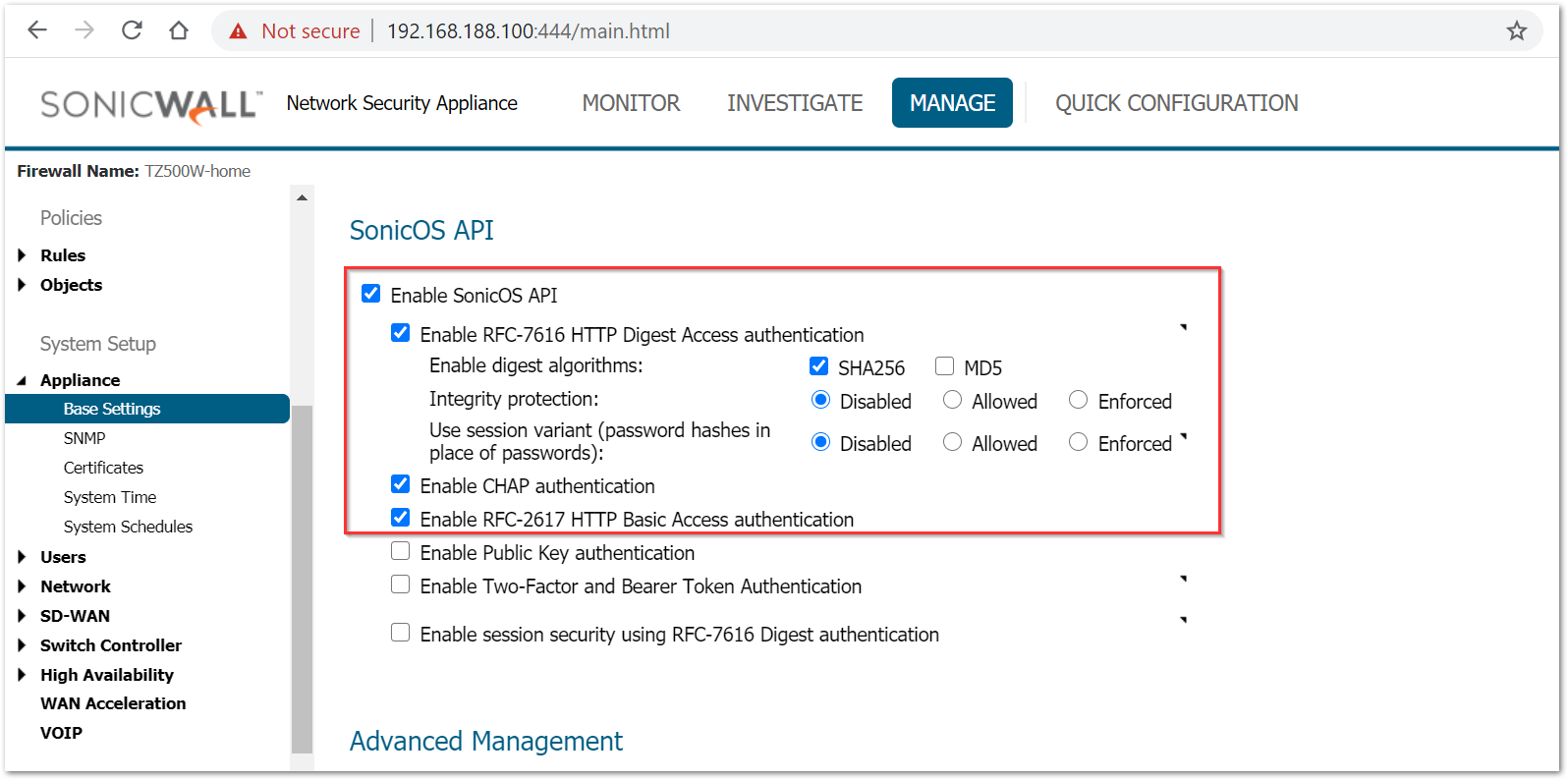Click the firewall name TZ500W-home
Screen dimensions: 1568x780
[x=197, y=171]
